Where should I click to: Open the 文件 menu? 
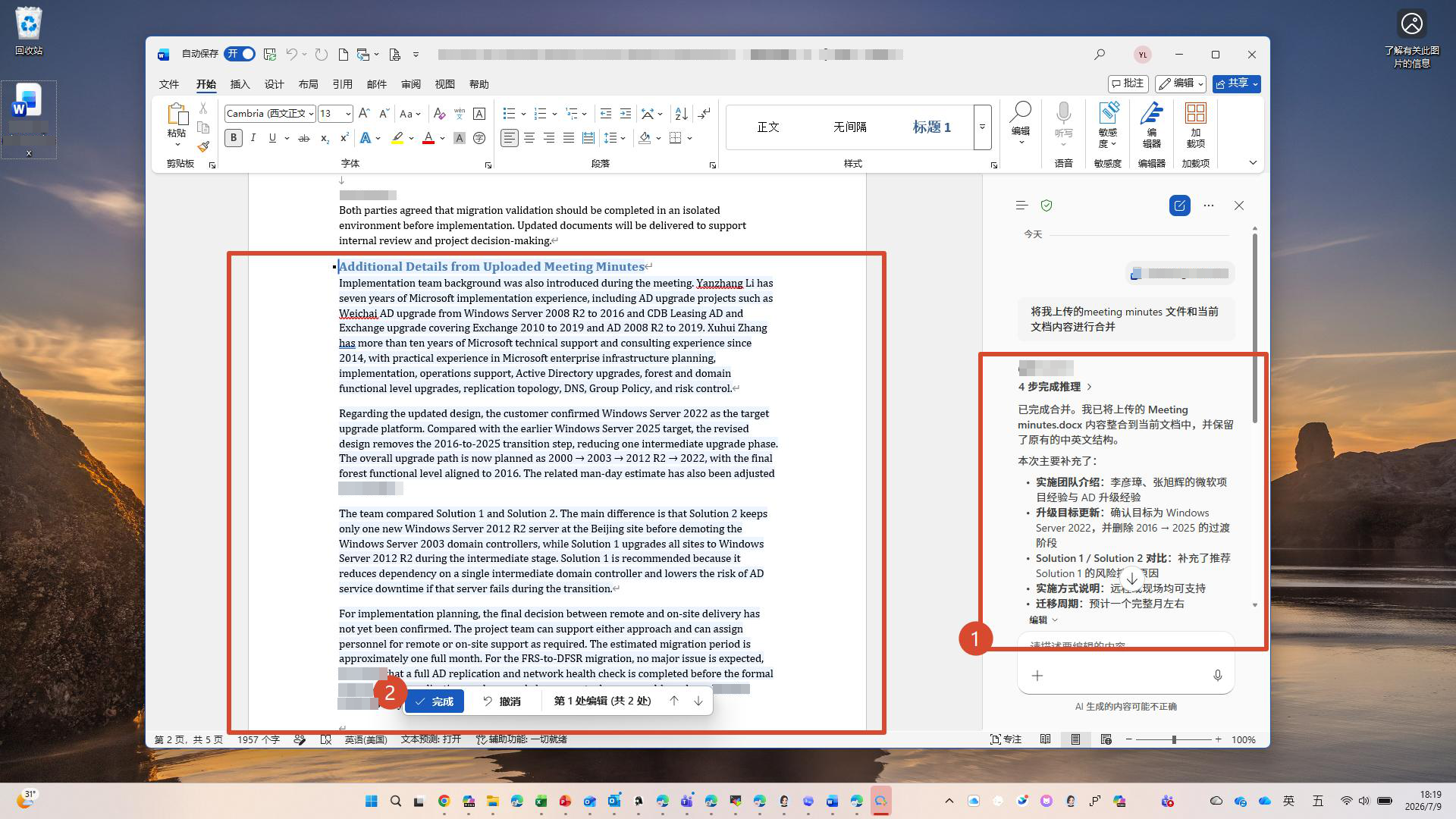[169, 84]
